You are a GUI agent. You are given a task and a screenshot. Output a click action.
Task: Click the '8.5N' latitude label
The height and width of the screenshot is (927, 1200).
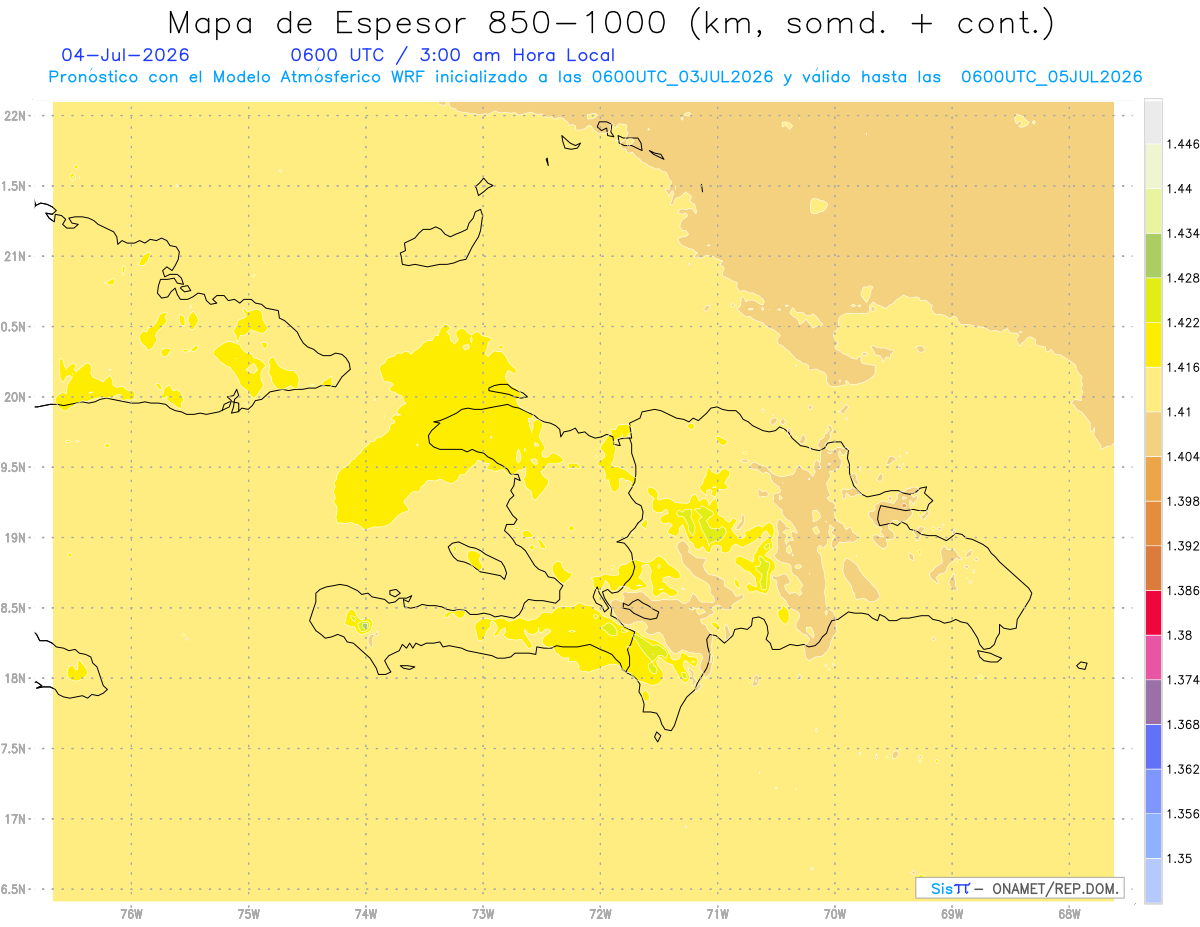point(13,608)
